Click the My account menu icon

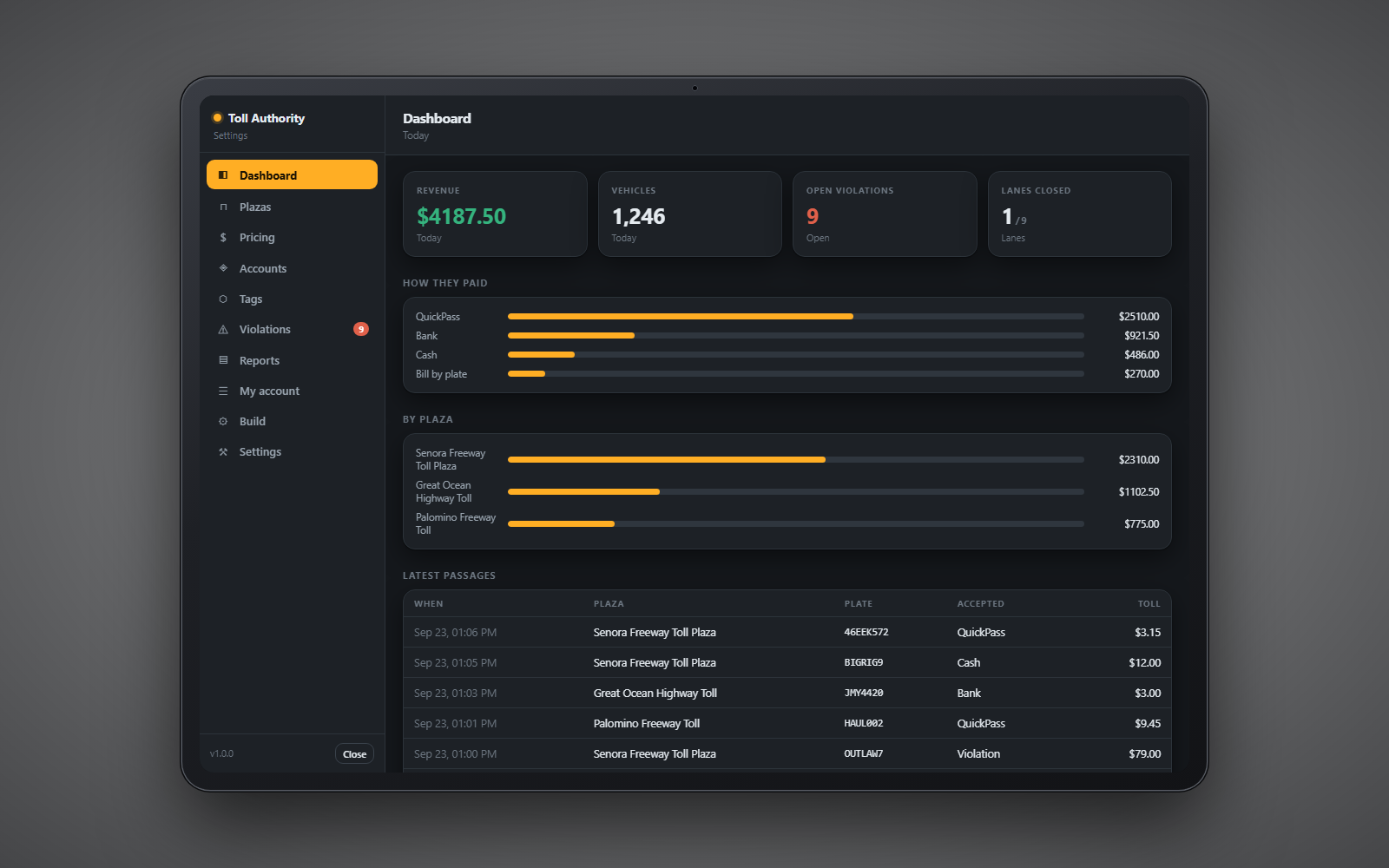click(x=223, y=391)
